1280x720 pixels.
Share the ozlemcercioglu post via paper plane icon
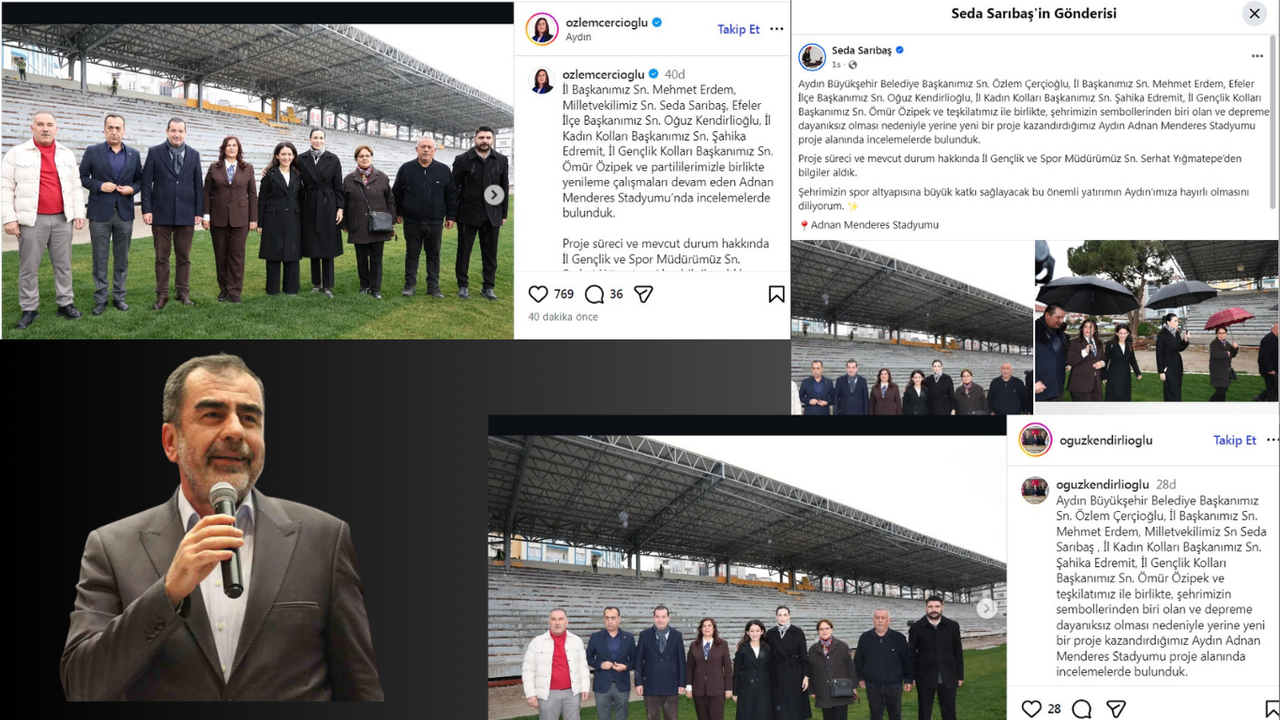point(644,294)
